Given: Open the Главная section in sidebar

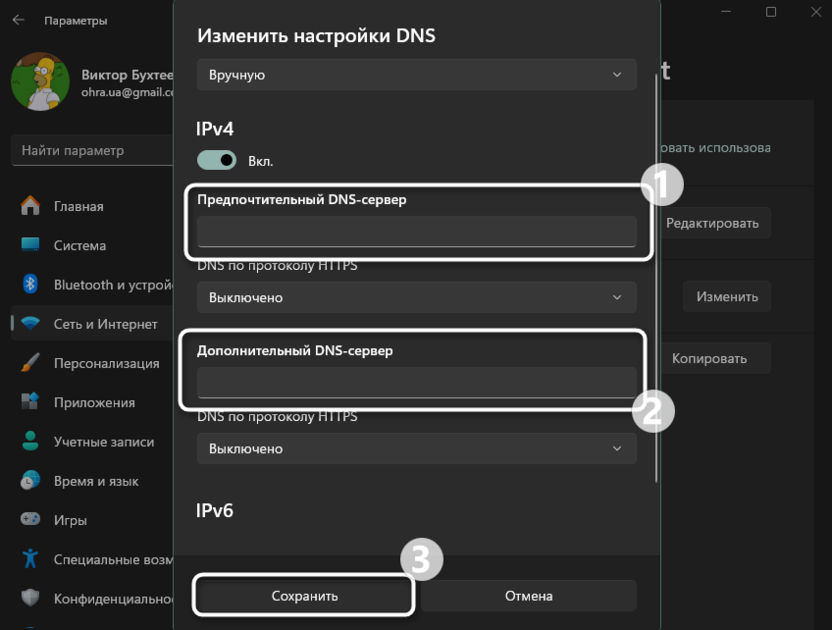Looking at the screenshot, I should [75, 206].
